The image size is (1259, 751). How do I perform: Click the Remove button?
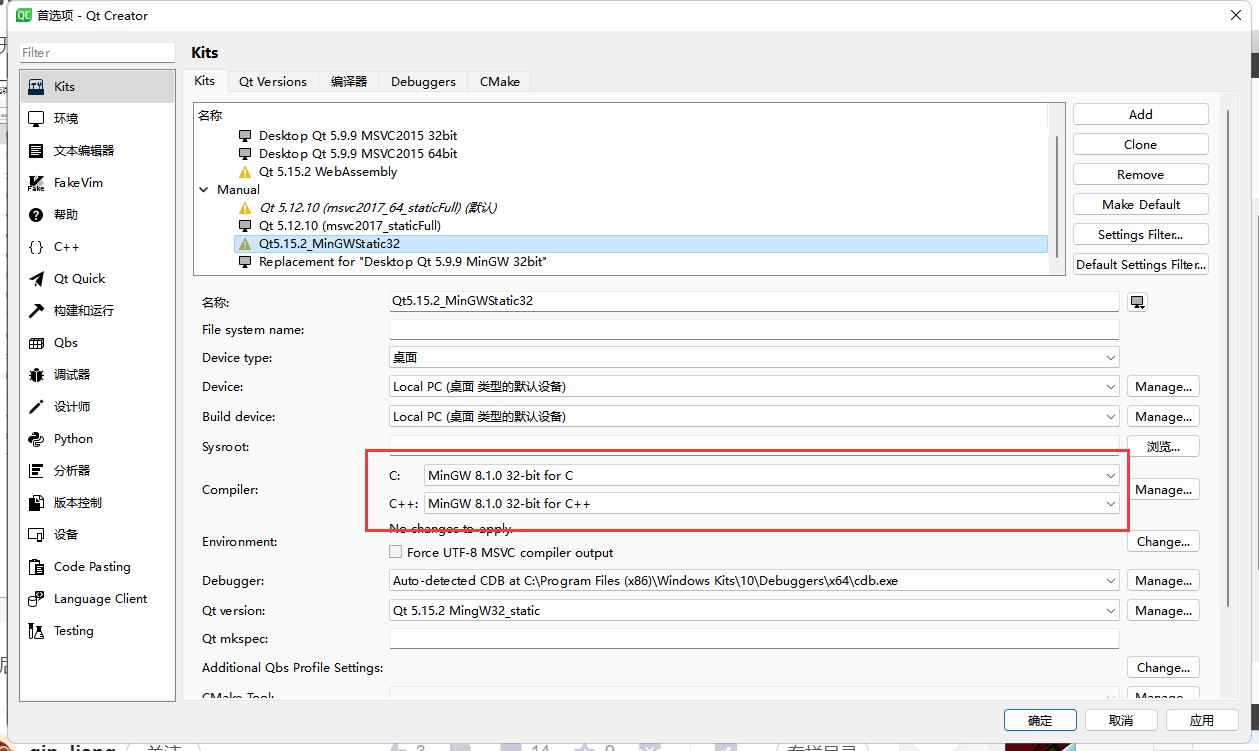1141,174
